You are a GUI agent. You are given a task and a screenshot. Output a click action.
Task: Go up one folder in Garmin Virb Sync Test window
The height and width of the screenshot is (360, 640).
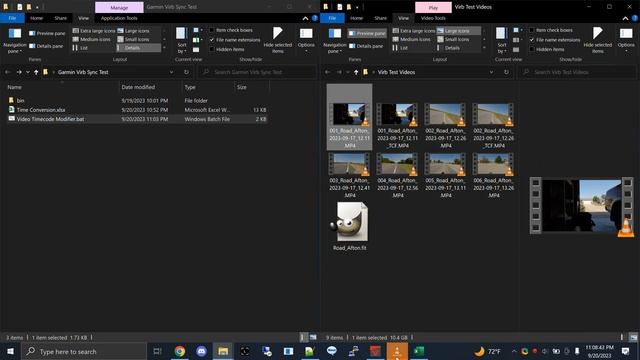(x=36, y=72)
